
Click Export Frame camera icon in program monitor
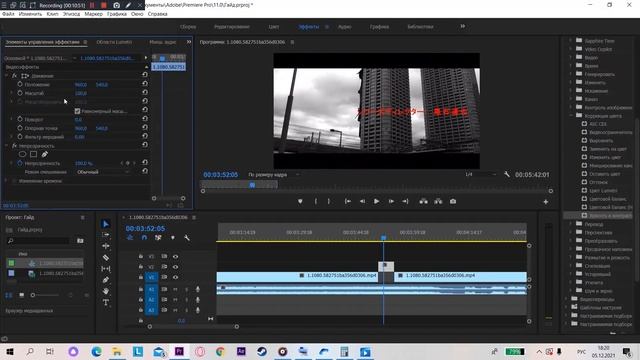[453, 201]
